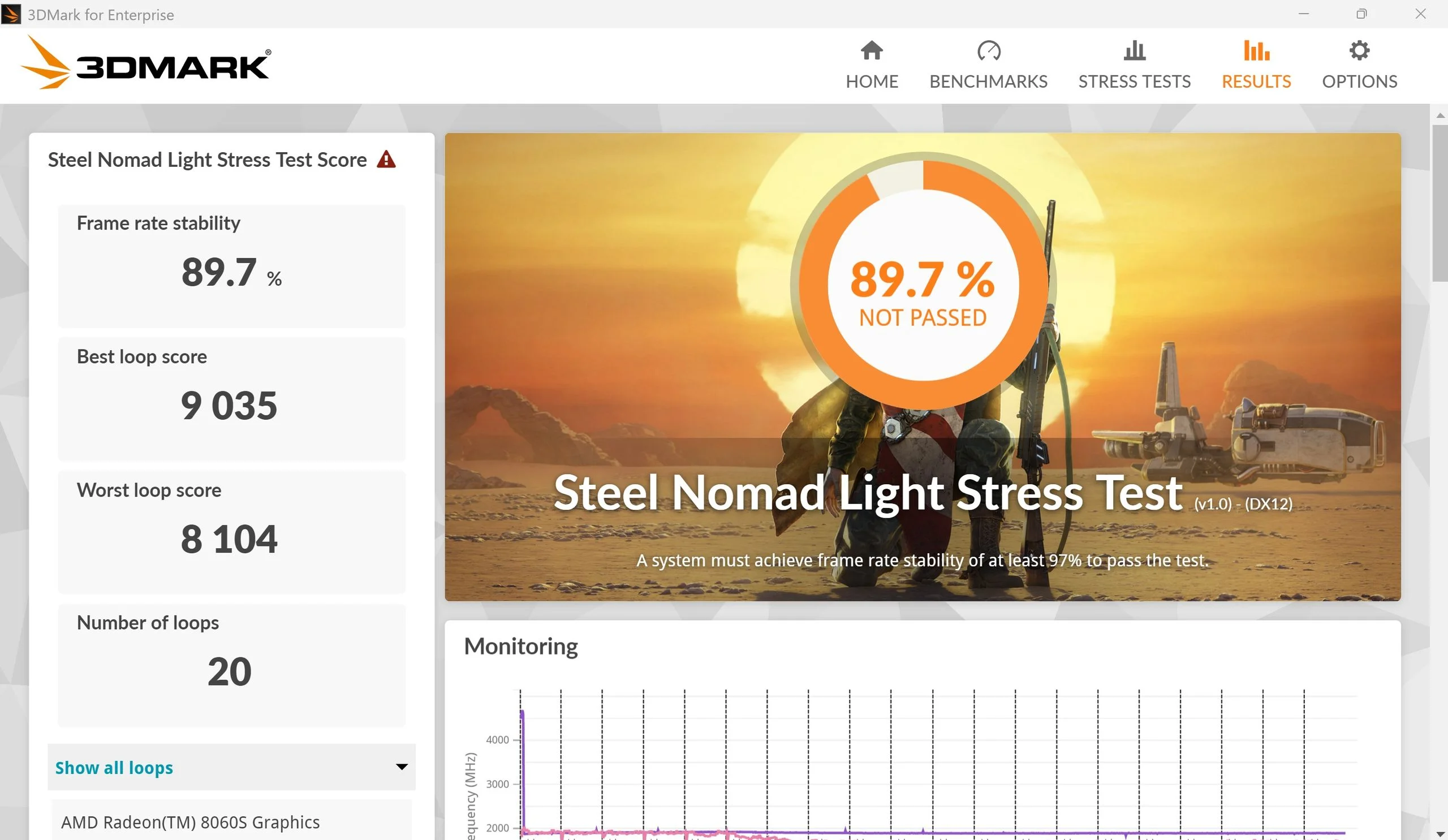
Task: Click the red warning triangle beside score title
Action: pos(386,159)
